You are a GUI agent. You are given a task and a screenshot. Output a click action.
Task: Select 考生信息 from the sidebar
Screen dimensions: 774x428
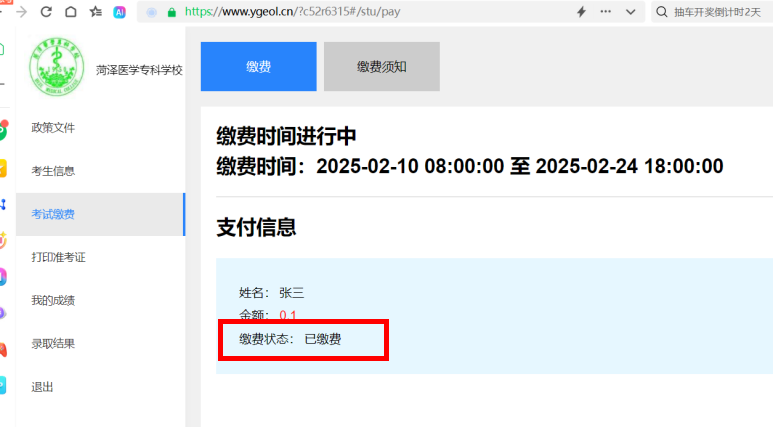(x=53, y=171)
